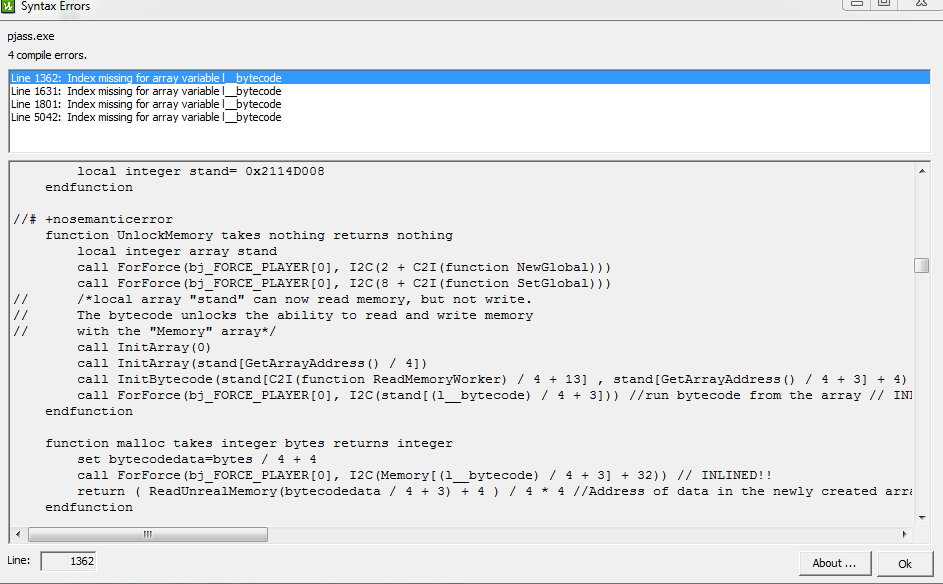The width and height of the screenshot is (943, 584).
Task: Minimize the Syntax Errors window
Action: [856, 4]
